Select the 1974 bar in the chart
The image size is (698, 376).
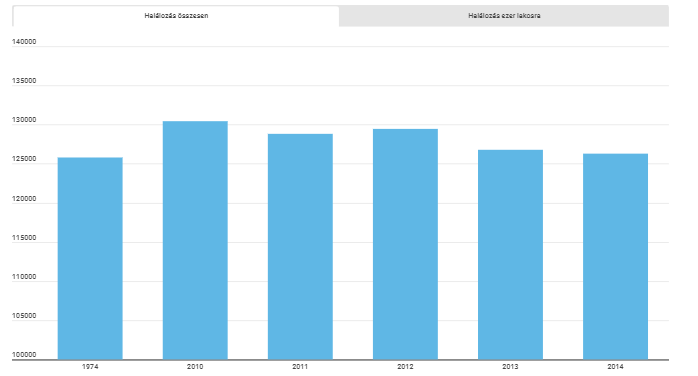(90, 258)
